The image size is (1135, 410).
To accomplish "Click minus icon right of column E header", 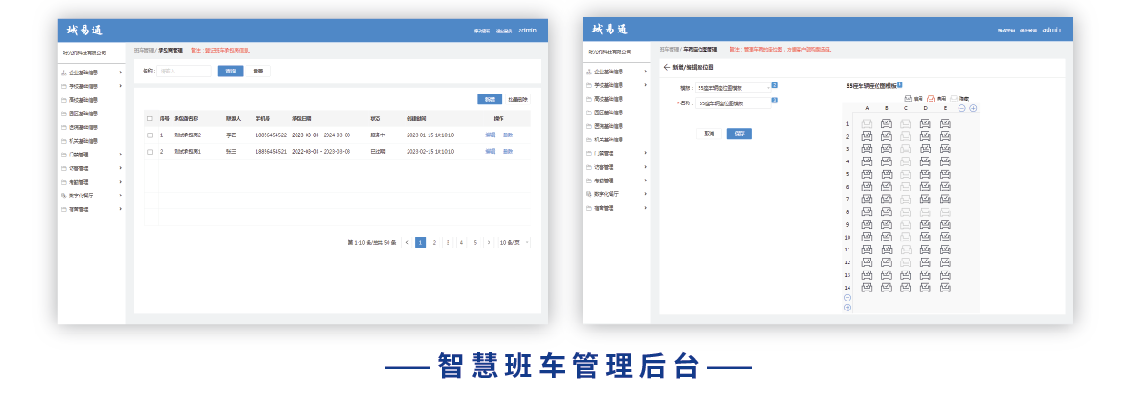I will click(962, 108).
